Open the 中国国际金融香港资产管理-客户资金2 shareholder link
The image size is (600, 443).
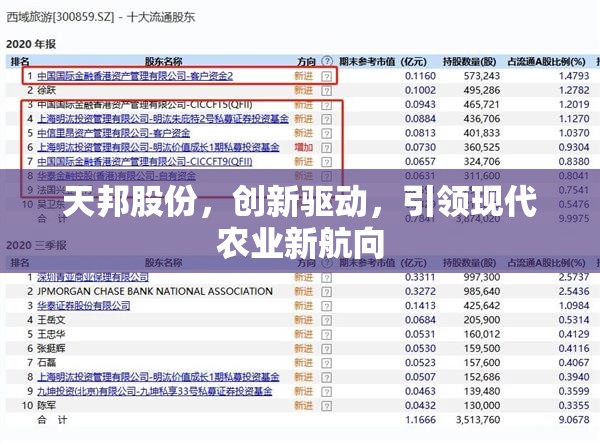click(x=135, y=76)
